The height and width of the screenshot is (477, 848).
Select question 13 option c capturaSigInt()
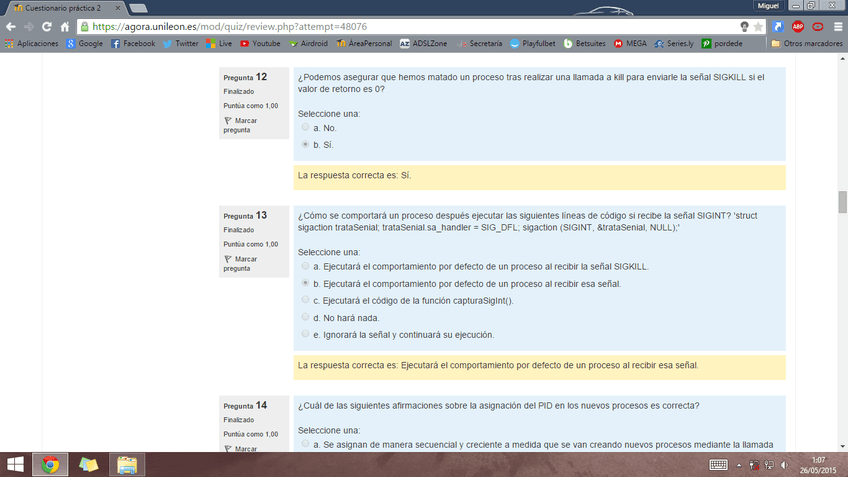pyautogui.click(x=306, y=300)
